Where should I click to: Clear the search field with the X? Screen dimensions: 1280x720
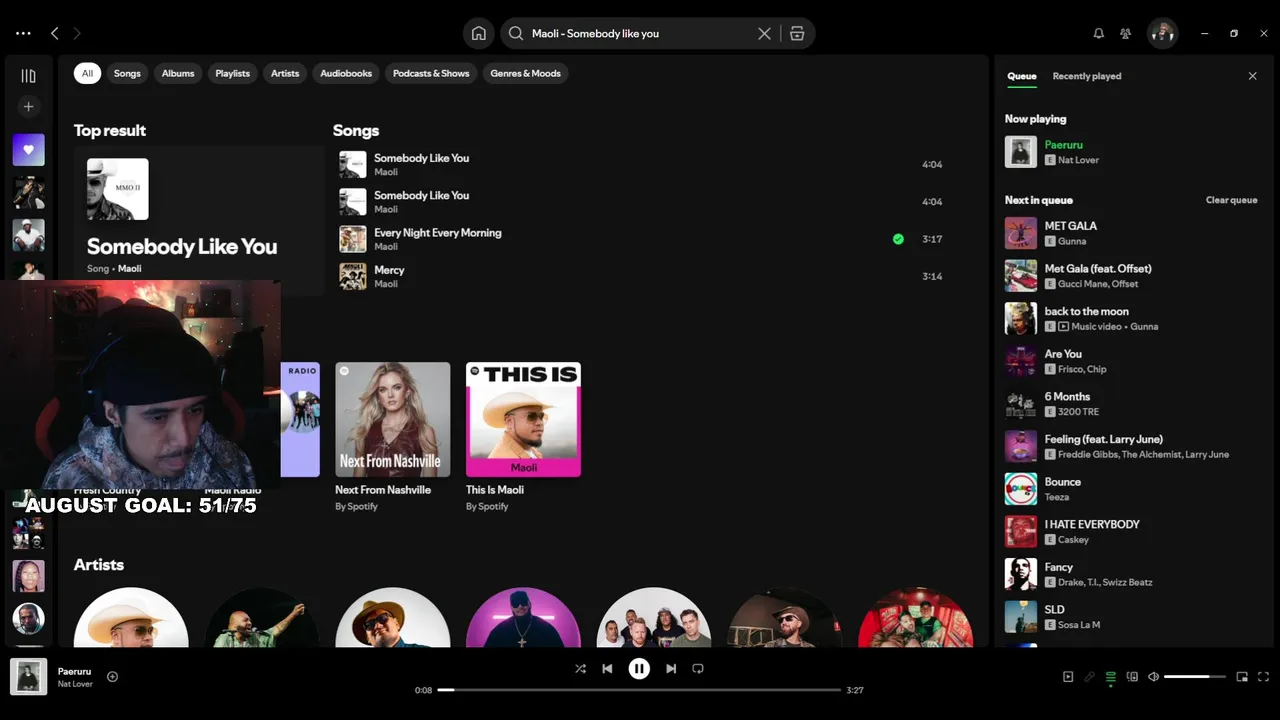[764, 33]
